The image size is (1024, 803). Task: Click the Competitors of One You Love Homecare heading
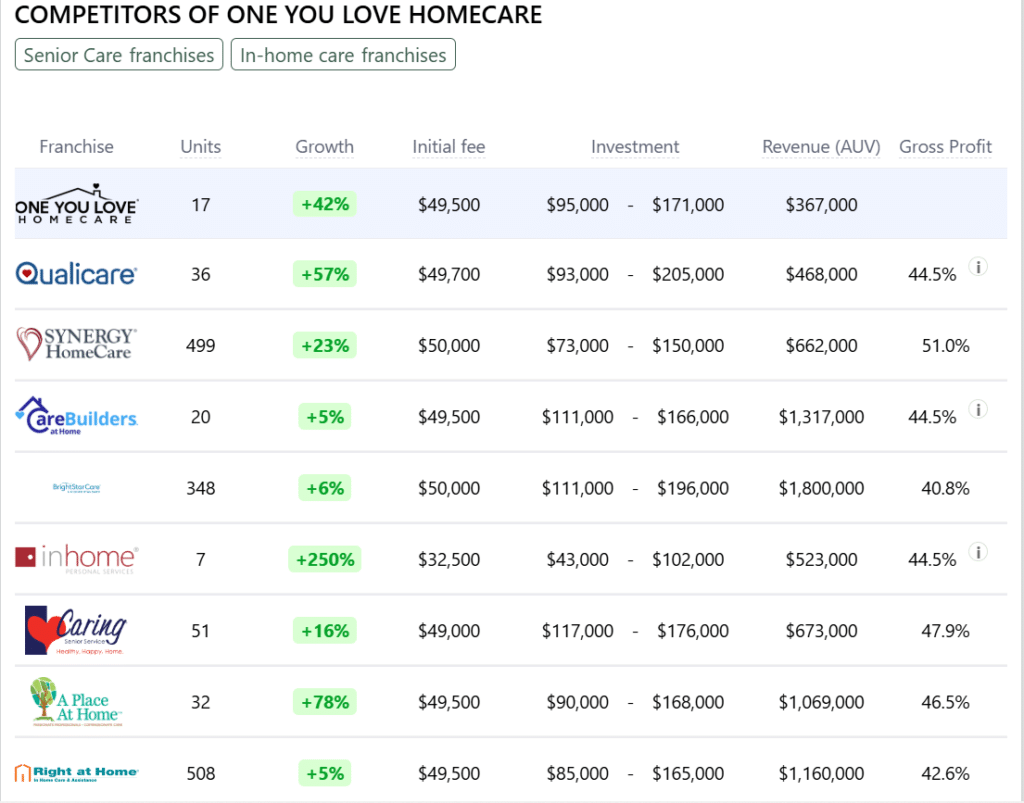278,14
